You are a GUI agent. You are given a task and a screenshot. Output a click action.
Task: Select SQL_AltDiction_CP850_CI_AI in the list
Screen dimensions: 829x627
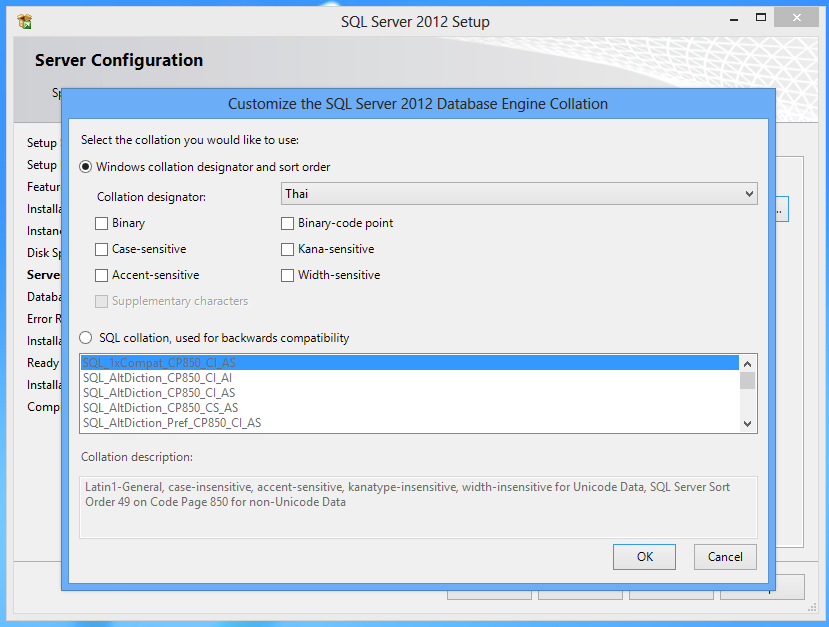tap(410, 378)
